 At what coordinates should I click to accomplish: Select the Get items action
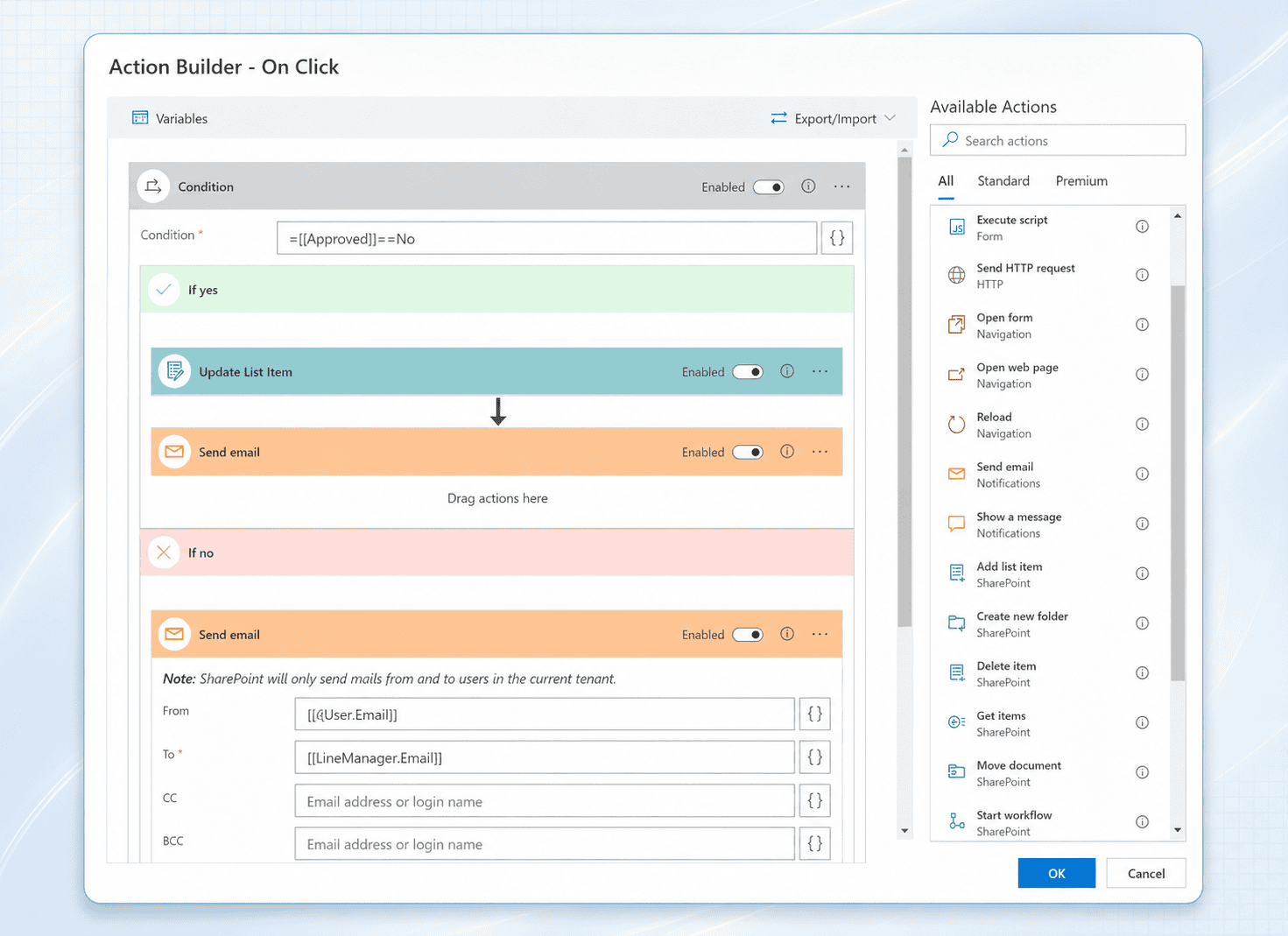click(x=1050, y=724)
